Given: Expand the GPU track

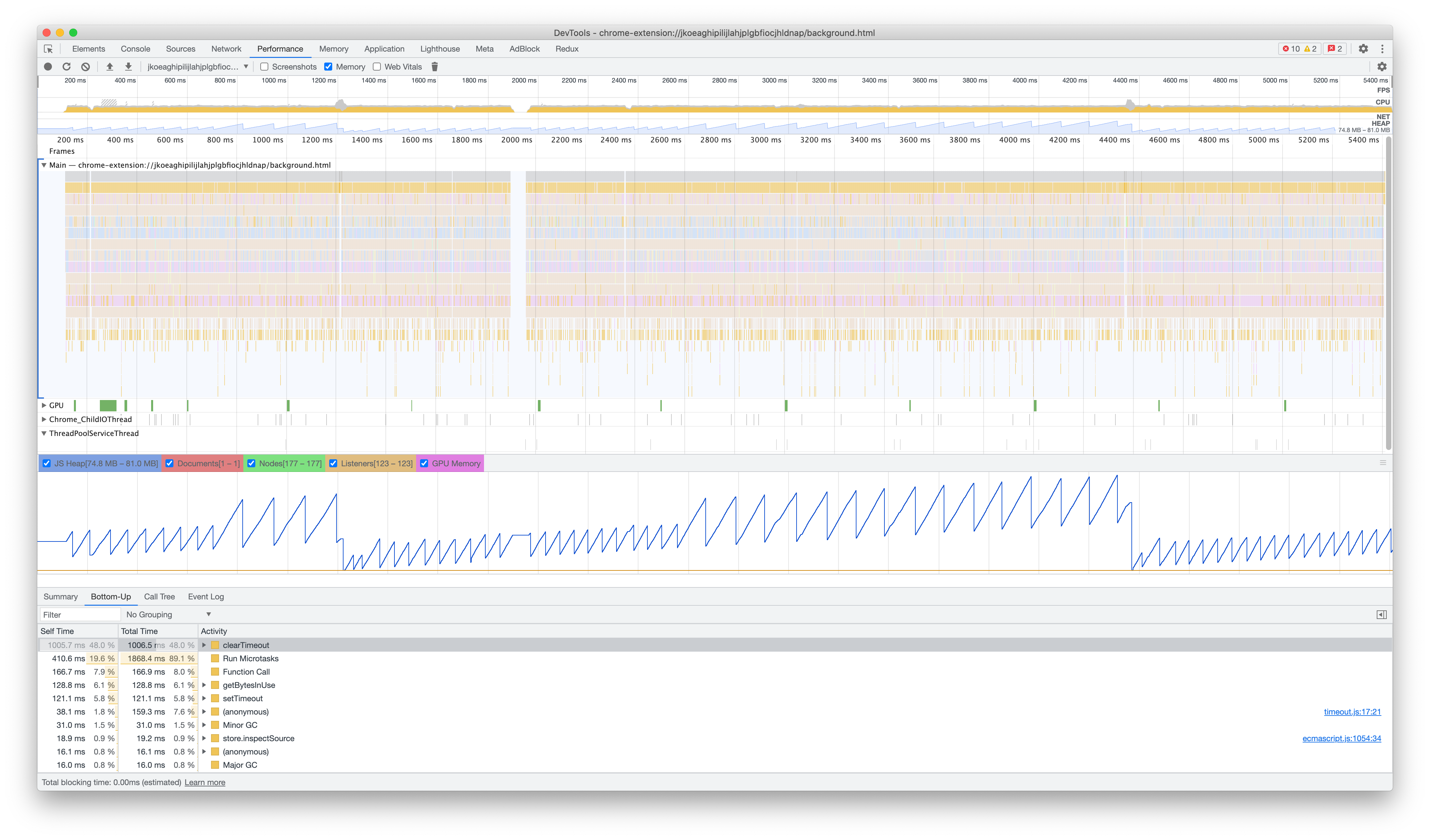Looking at the screenshot, I should tap(44, 405).
